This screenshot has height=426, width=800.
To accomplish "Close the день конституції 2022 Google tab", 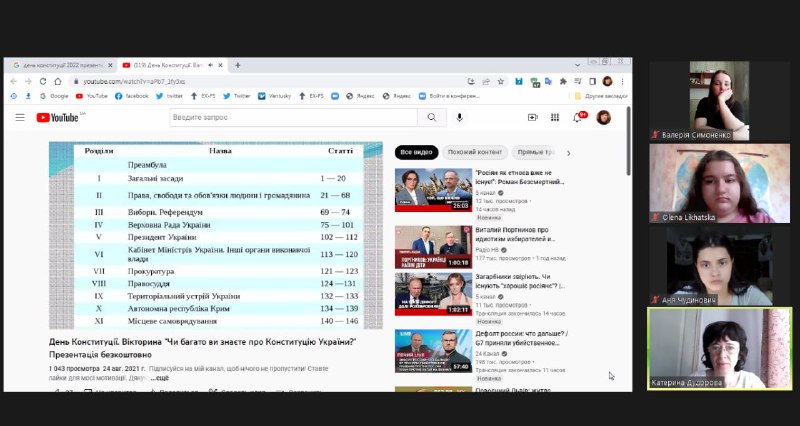I will (110, 65).
